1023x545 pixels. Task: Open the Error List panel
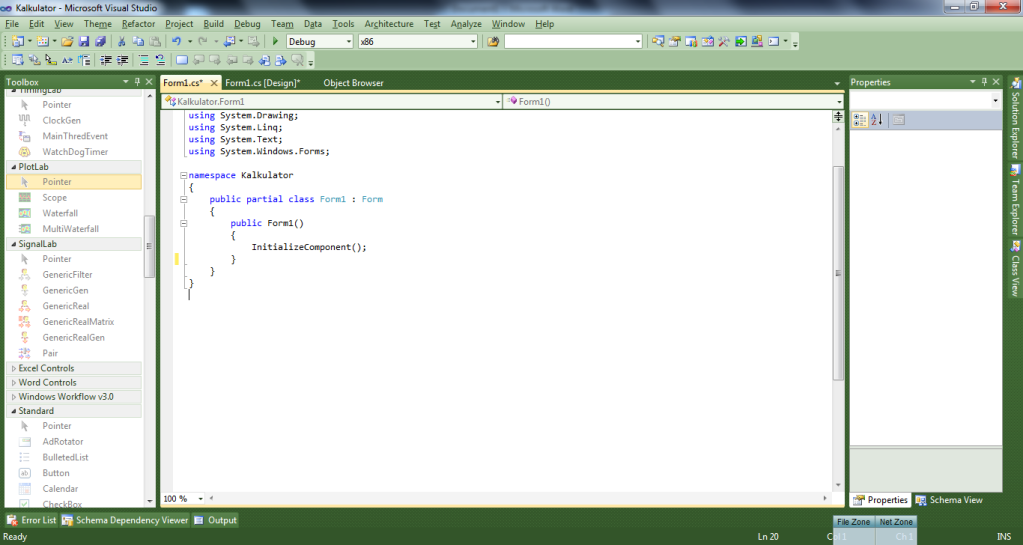(32, 520)
